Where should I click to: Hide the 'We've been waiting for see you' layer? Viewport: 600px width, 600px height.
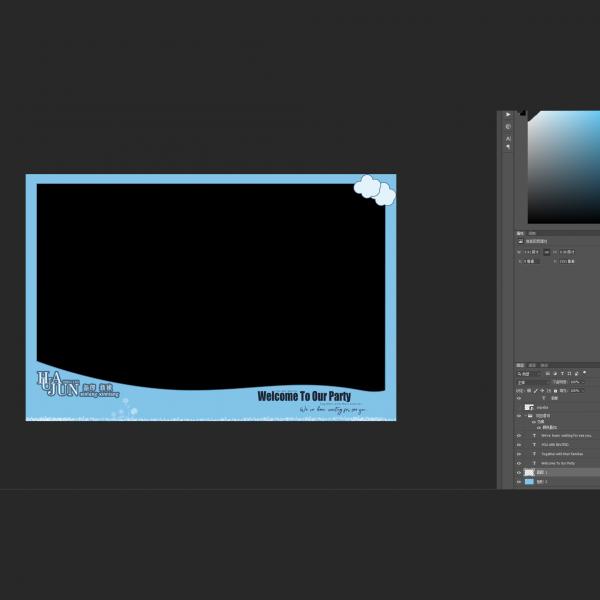coord(519,436)
